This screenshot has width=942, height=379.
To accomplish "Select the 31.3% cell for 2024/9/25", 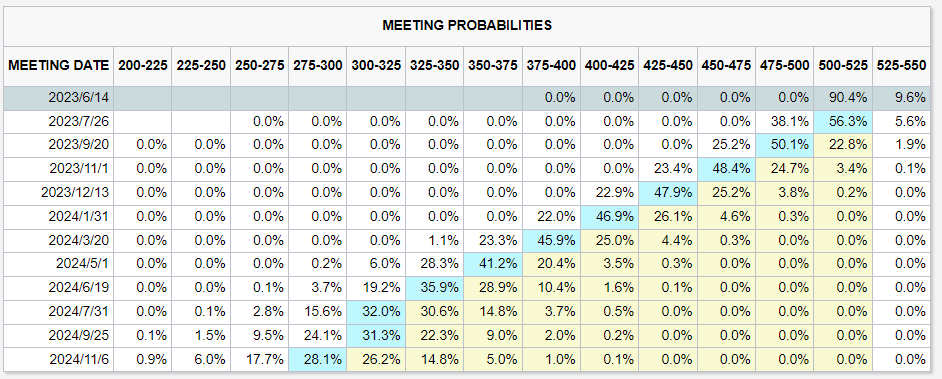I will click(x=376, y=335).
